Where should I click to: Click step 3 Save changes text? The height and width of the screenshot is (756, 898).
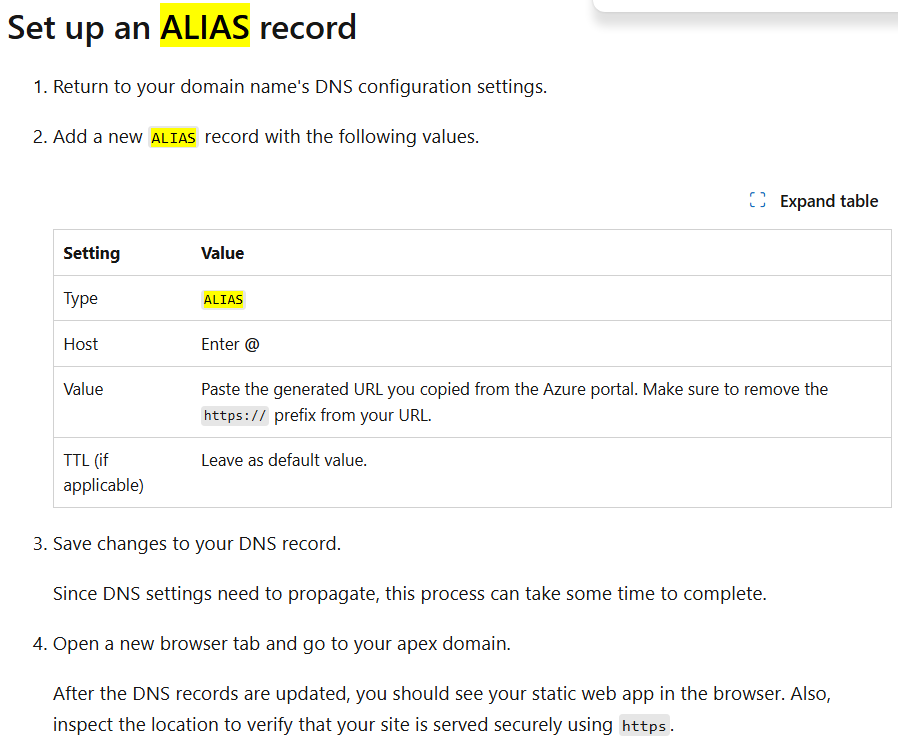pyautogui.click(x=196, y=544)
